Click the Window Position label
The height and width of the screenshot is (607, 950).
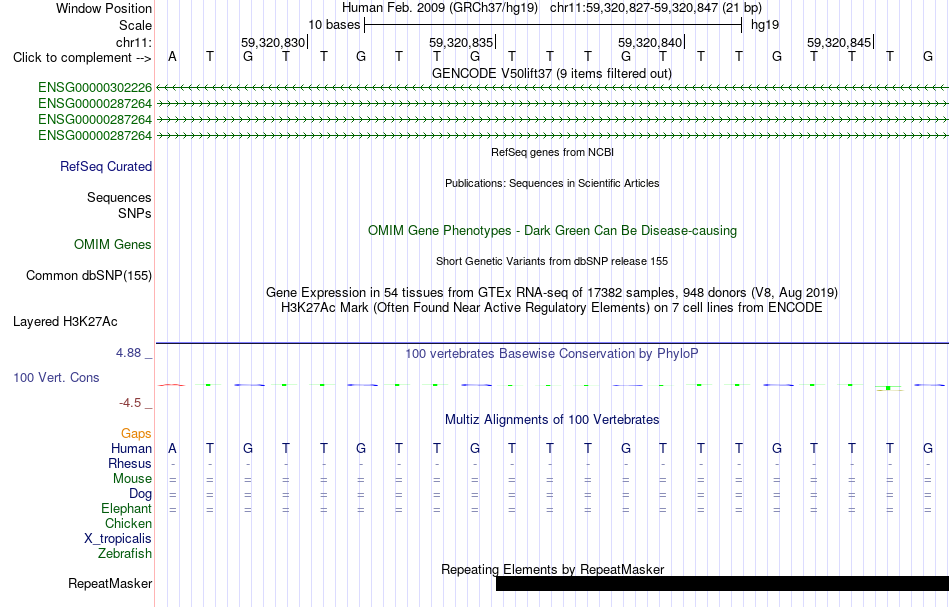(x=104, y=8)
